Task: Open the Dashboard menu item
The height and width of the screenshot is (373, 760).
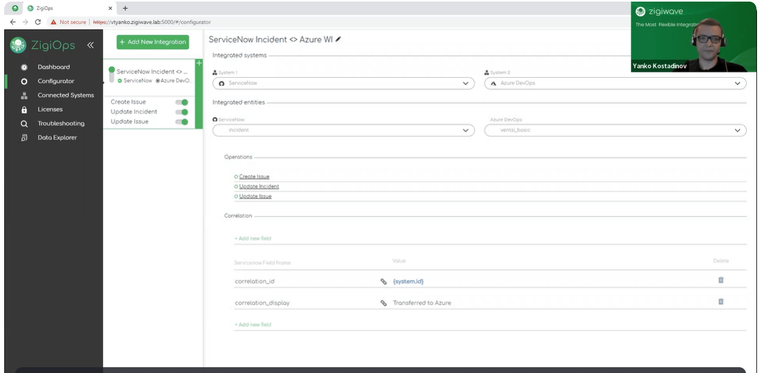Action: (54, 67)
